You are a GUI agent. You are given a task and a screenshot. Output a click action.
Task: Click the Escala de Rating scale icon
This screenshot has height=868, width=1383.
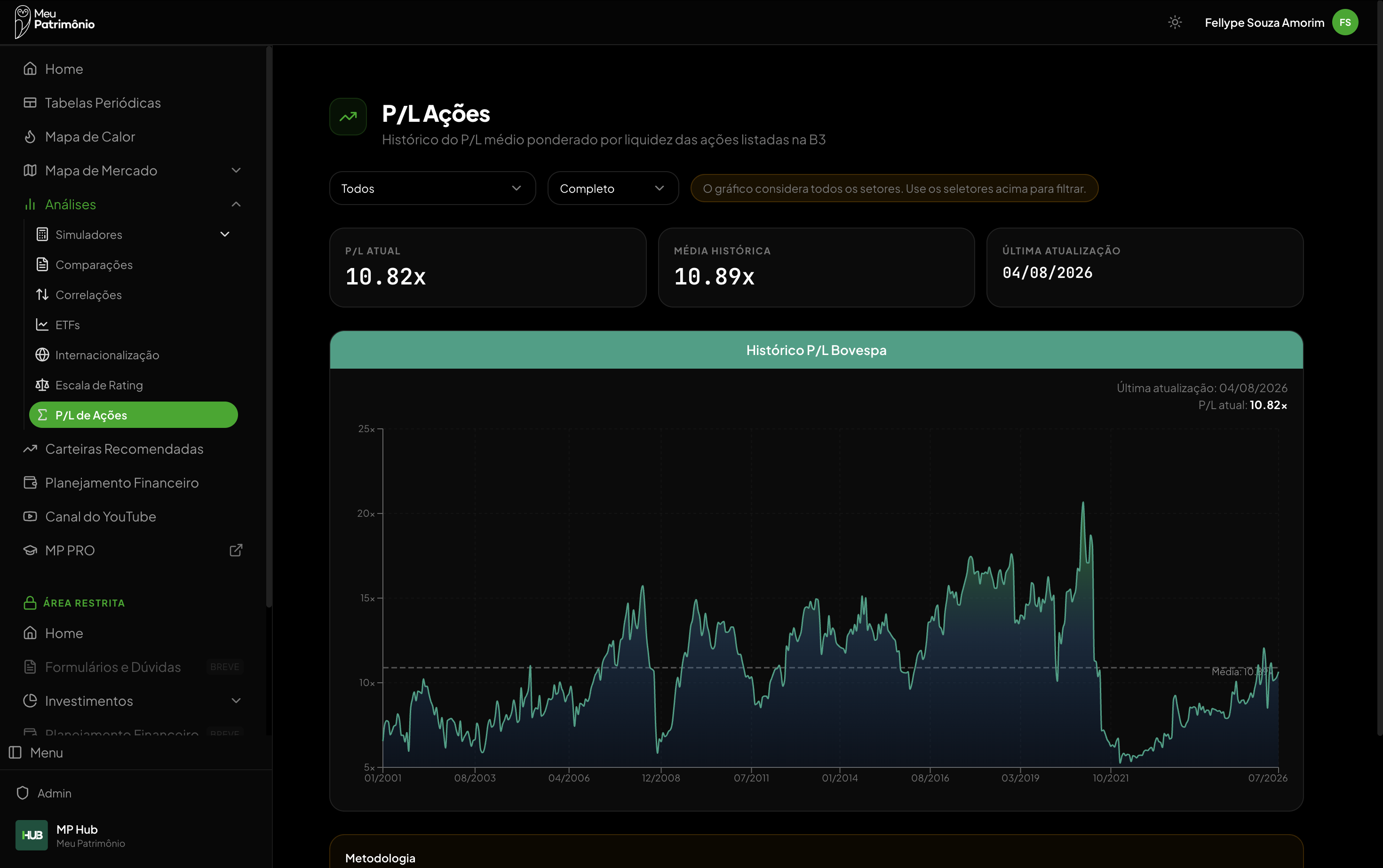point(42,385)
